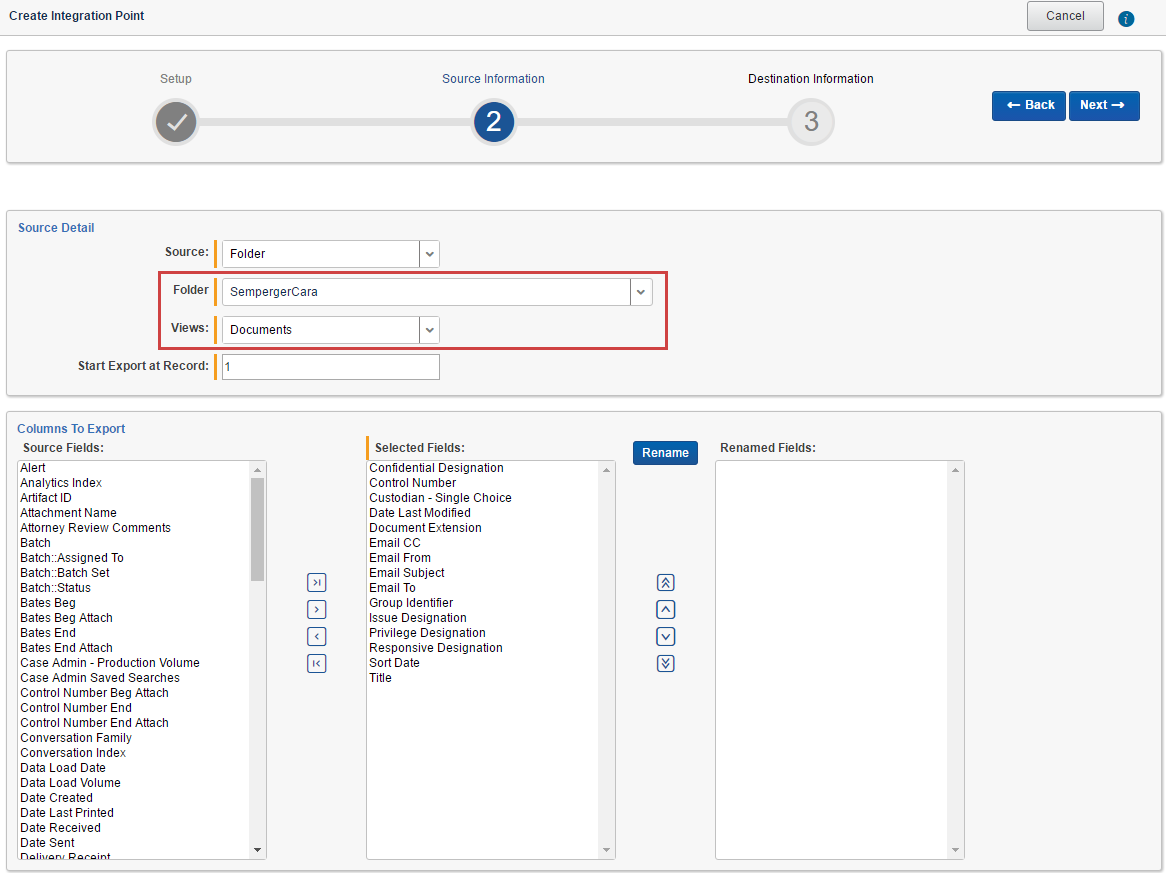Click the move field down icon
This screenshot has width=1166, height=873.
[x=666, y=637]
